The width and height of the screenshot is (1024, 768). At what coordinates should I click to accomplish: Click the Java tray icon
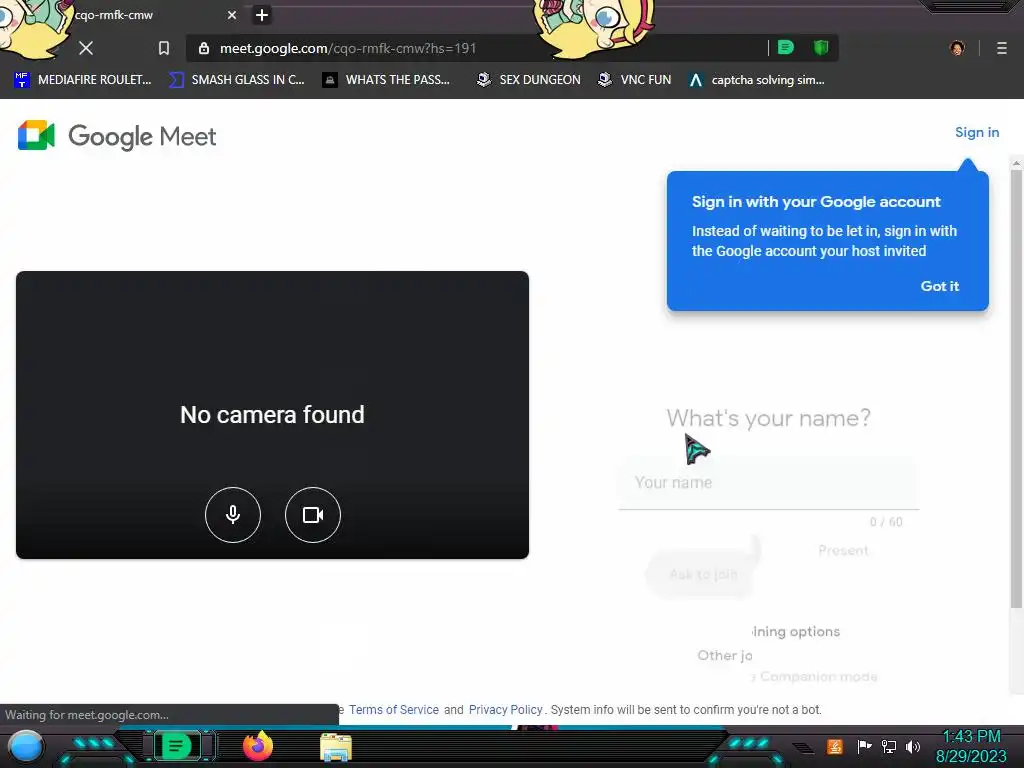click(x=835, y=746)
